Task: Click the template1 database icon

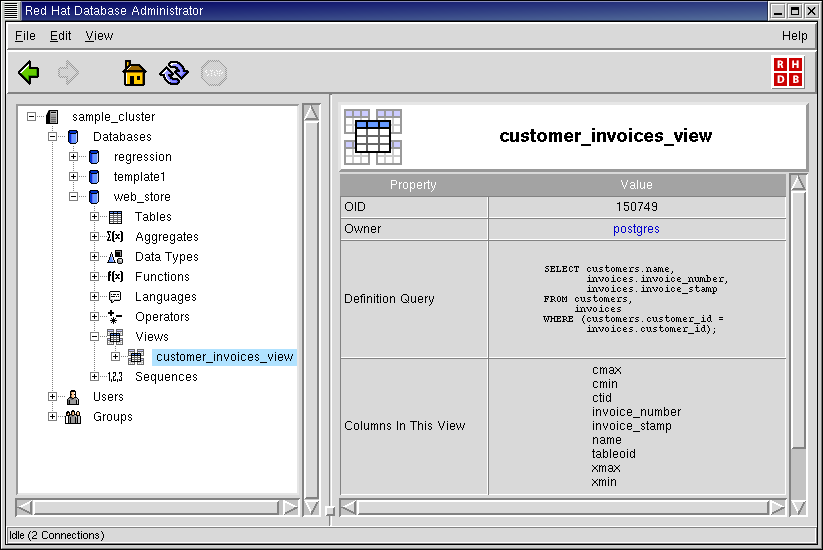Action: coord(94,177)
